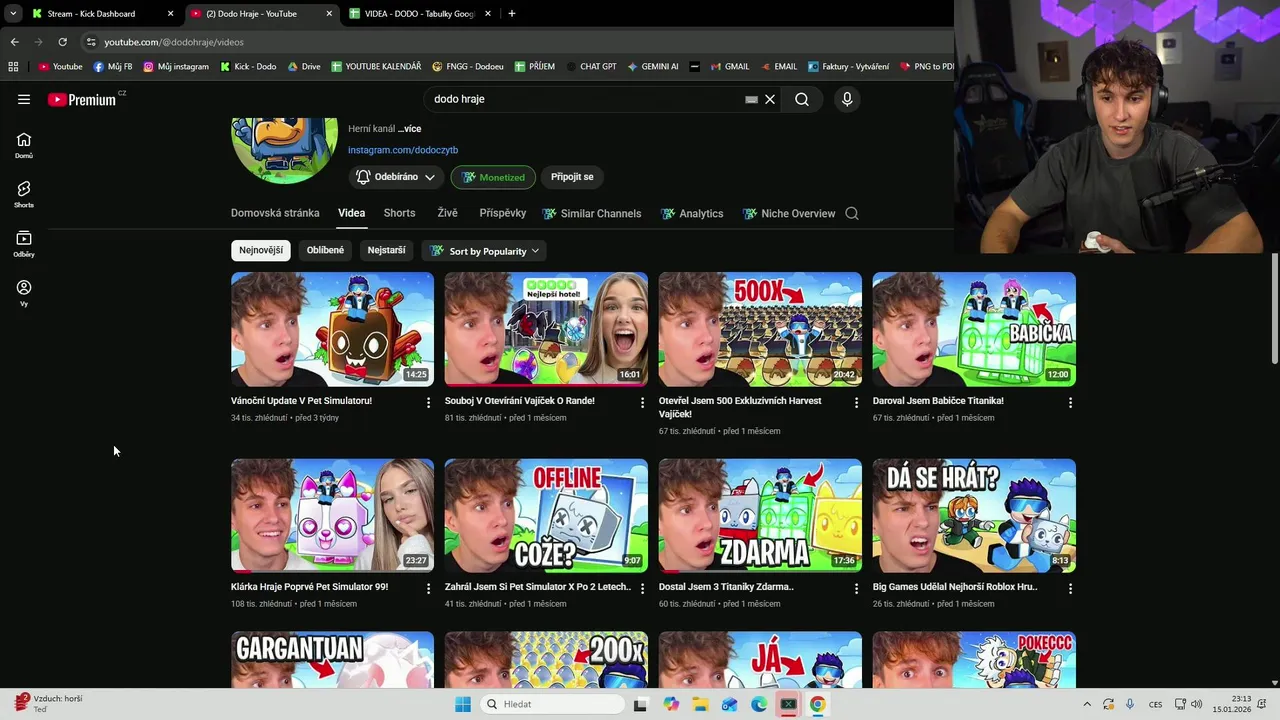Open the 500X Harvest Vajíček thumbnail
This screenshot has height=720, width=1280.
pyautogui.click(x=760, y=329)
